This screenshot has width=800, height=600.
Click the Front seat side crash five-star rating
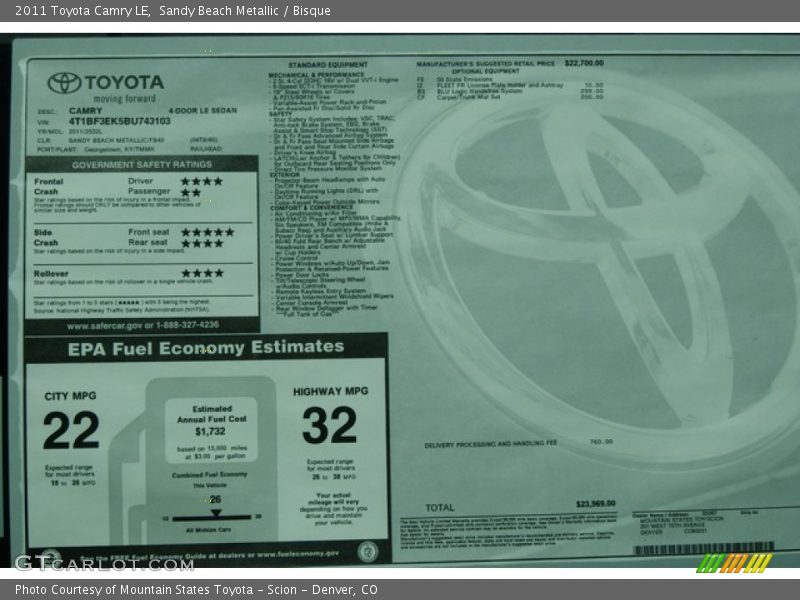[208, 232]
